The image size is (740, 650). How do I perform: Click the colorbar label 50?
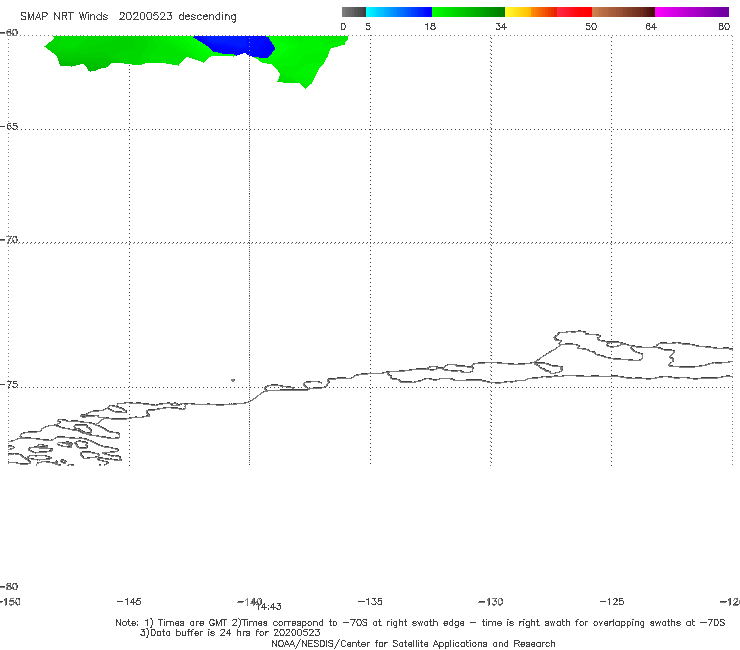591,26
